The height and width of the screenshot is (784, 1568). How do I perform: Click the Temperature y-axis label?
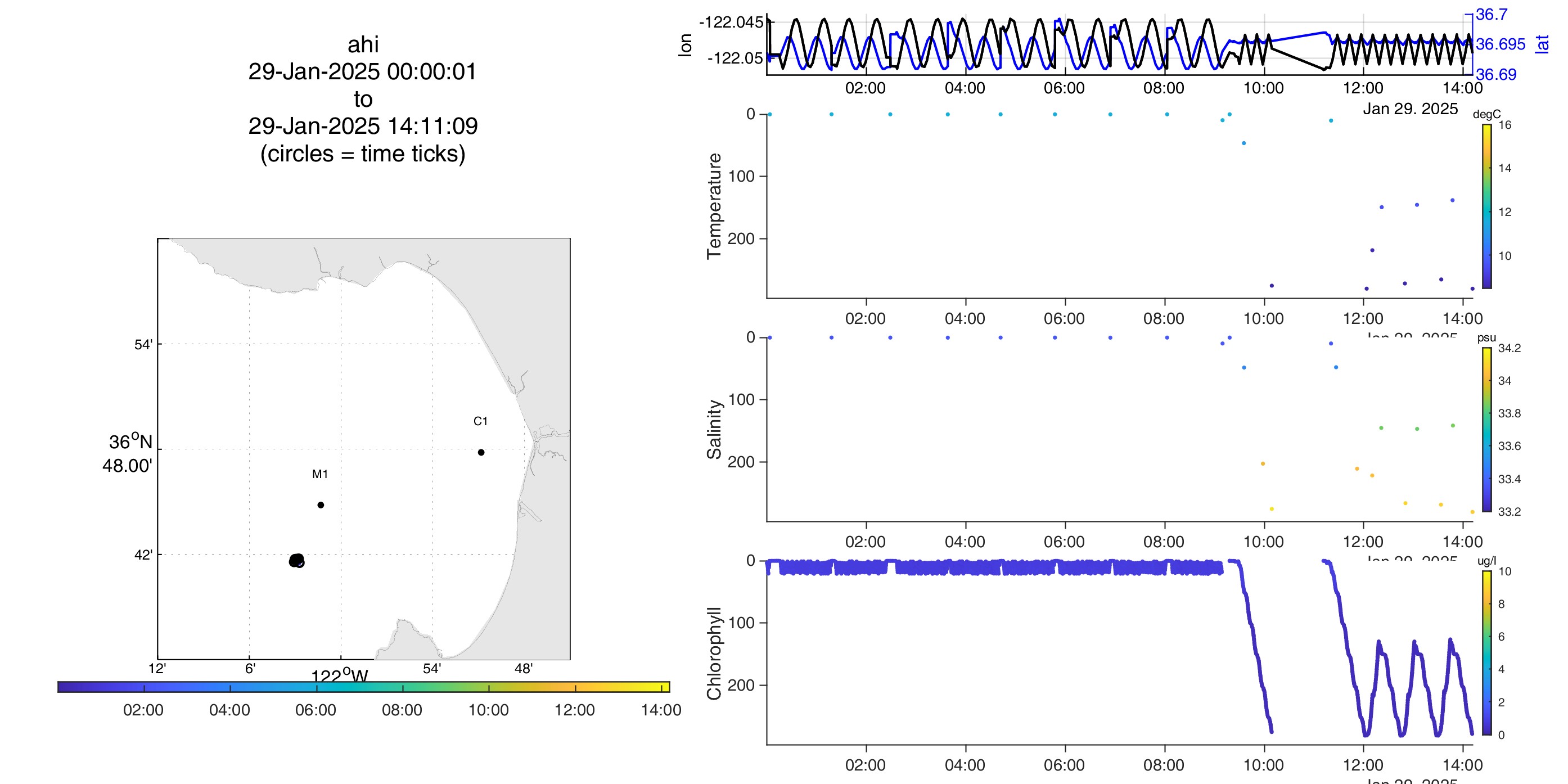(x=714, y=206)
